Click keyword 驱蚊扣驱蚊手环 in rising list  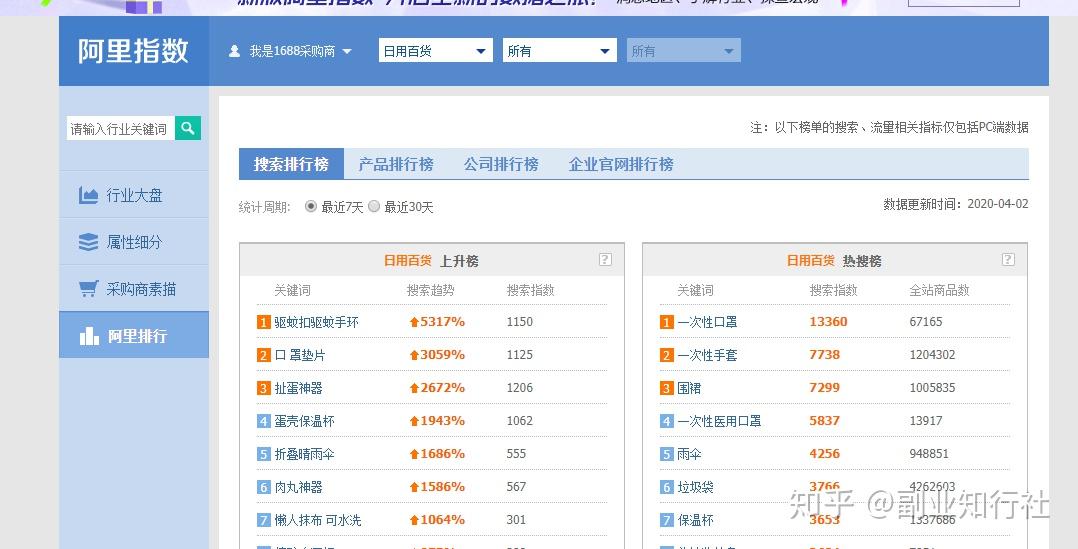[x=316, y=322]
